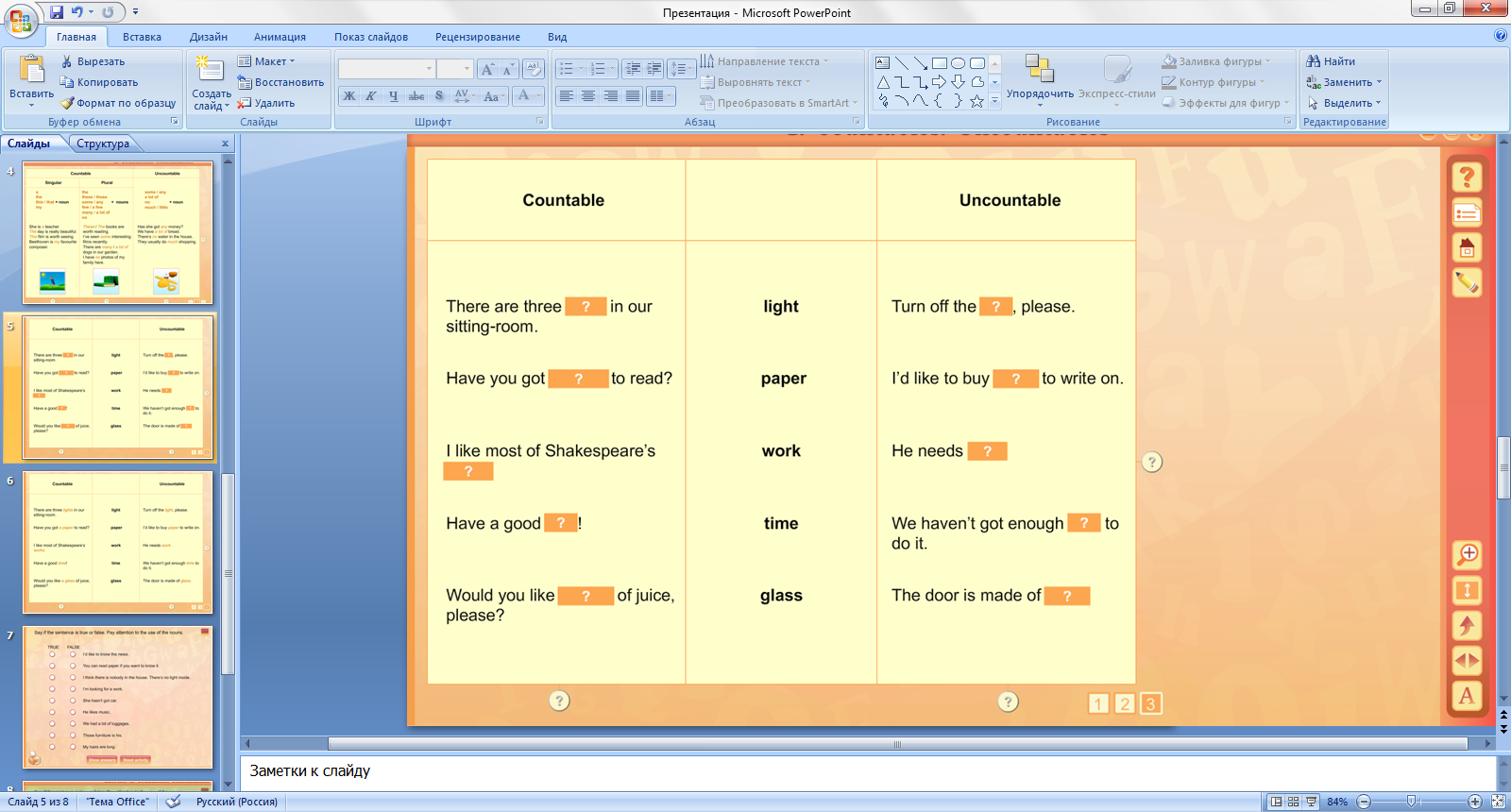Click the pencil icon on slide sidebar

tap(1467, 282)
